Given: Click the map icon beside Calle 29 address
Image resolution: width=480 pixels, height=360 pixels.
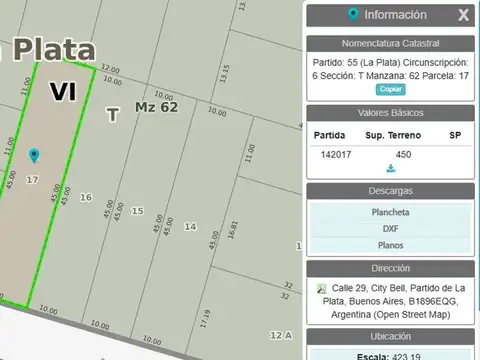Looking at the screenshot, I should 322,289.
